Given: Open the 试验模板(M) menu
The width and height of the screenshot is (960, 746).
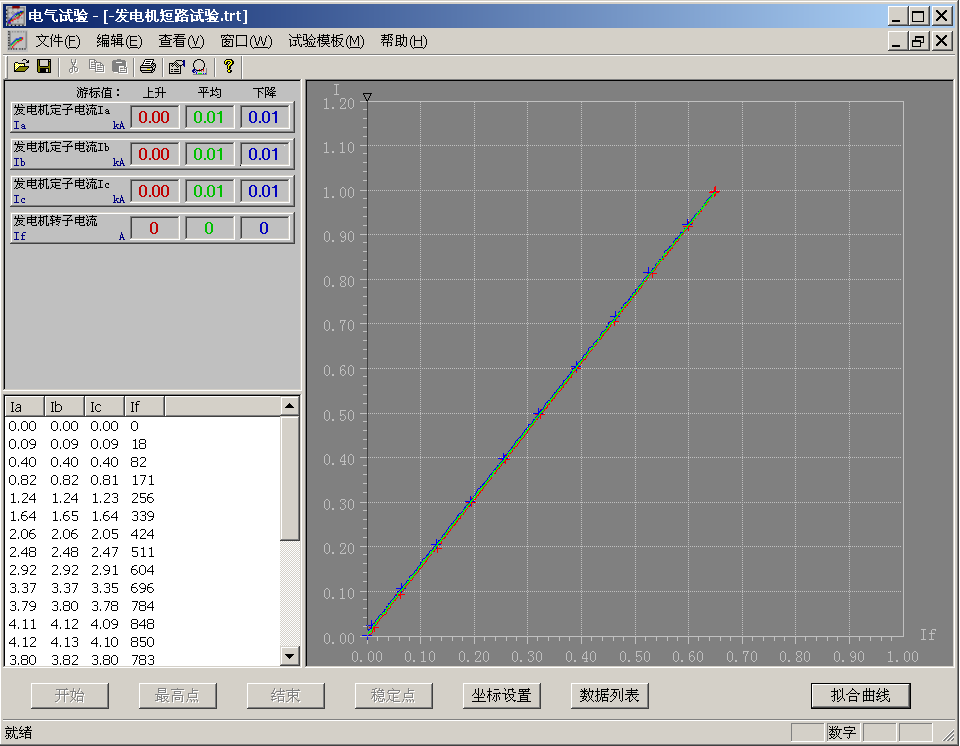Looking at the screenshot, I should click(326, 41).
